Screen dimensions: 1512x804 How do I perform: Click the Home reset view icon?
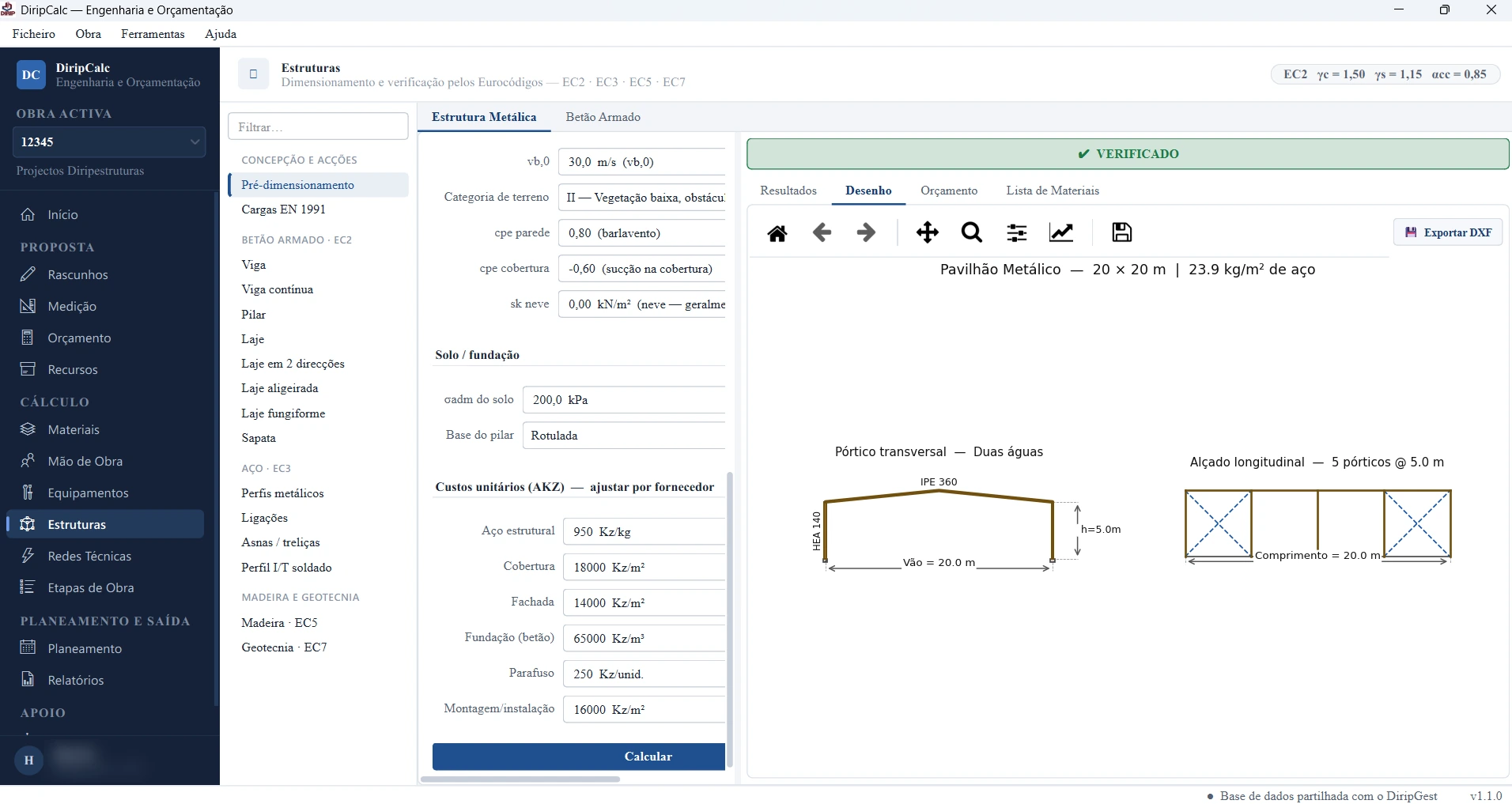pos(777,232)
